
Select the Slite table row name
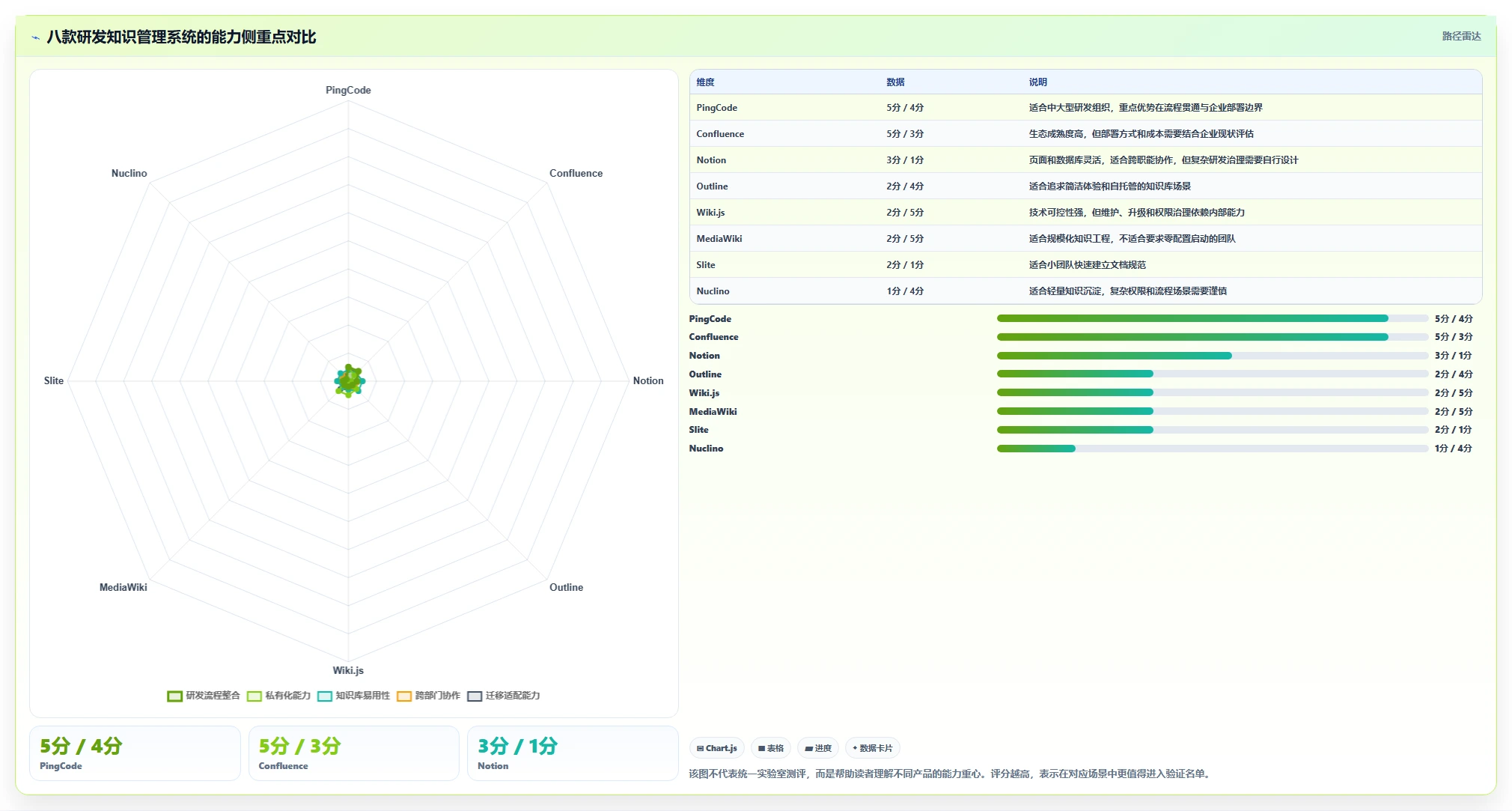coord(705,265)
